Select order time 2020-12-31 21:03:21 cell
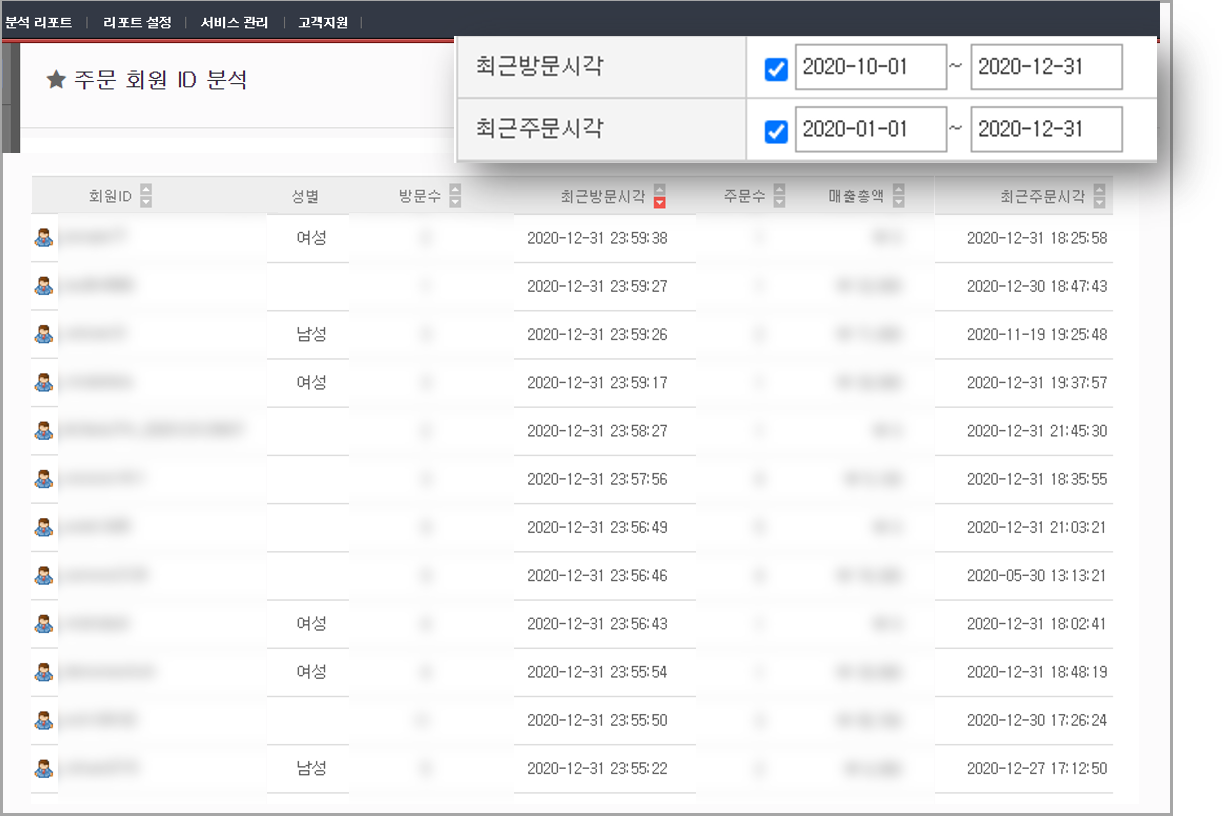Viewport: 1222px width, 816px height. [1037, 528]
